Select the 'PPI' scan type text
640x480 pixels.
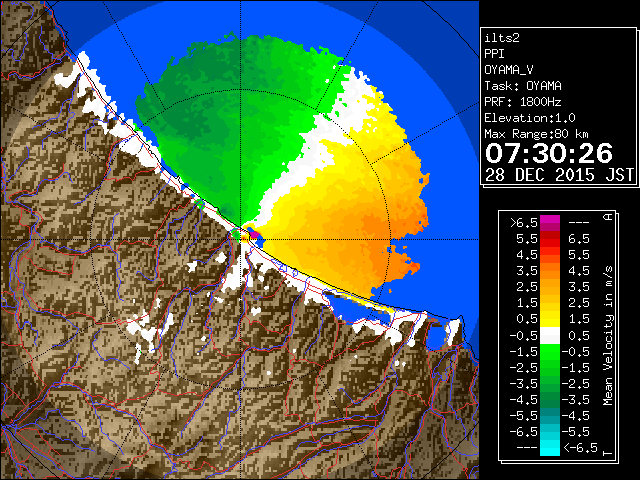[494, 54]
